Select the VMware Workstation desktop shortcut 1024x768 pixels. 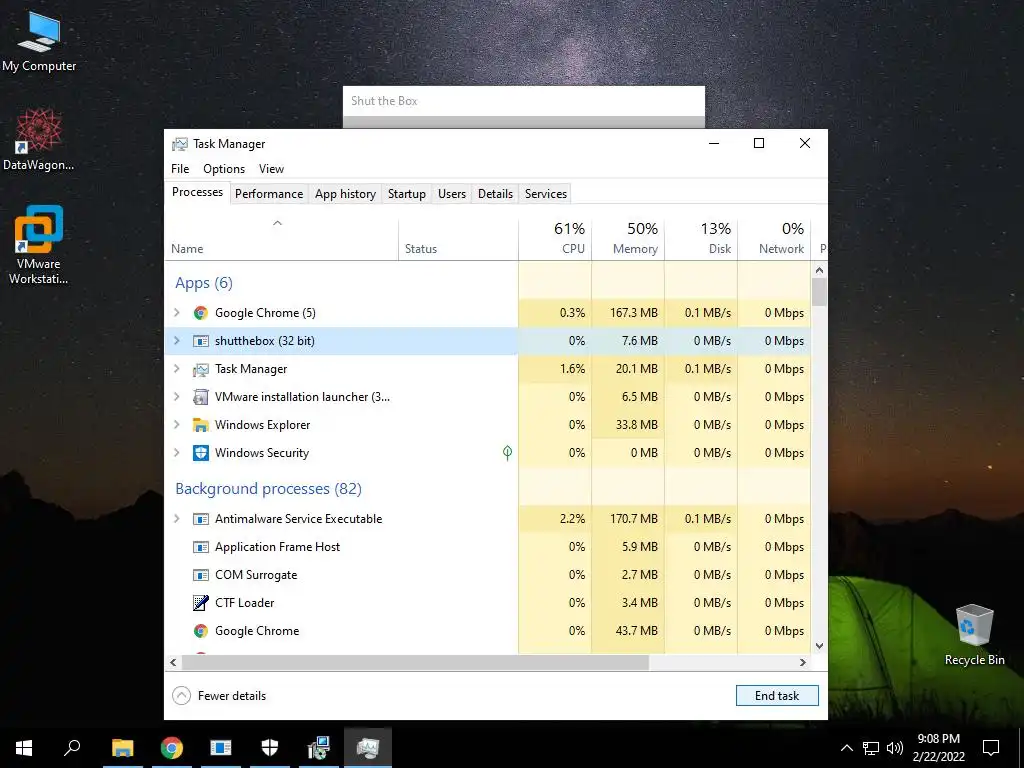click(39, 245)
